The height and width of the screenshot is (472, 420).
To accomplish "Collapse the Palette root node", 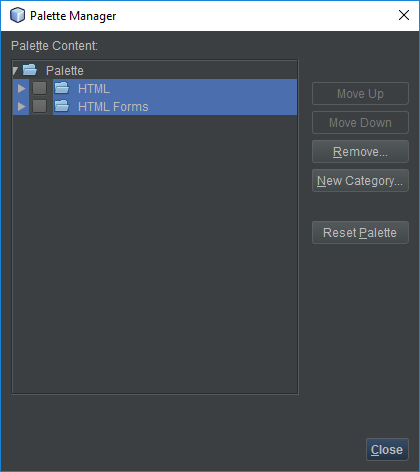I will click(x=15, y=70).
